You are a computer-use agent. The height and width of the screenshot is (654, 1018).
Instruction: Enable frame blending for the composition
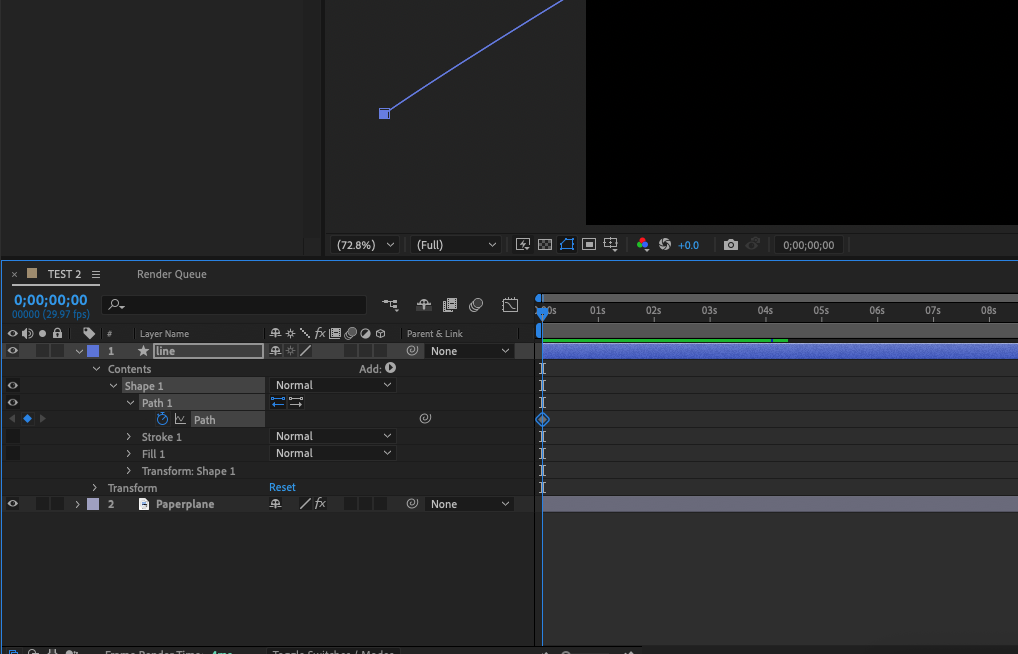click(x=450, y=305)
